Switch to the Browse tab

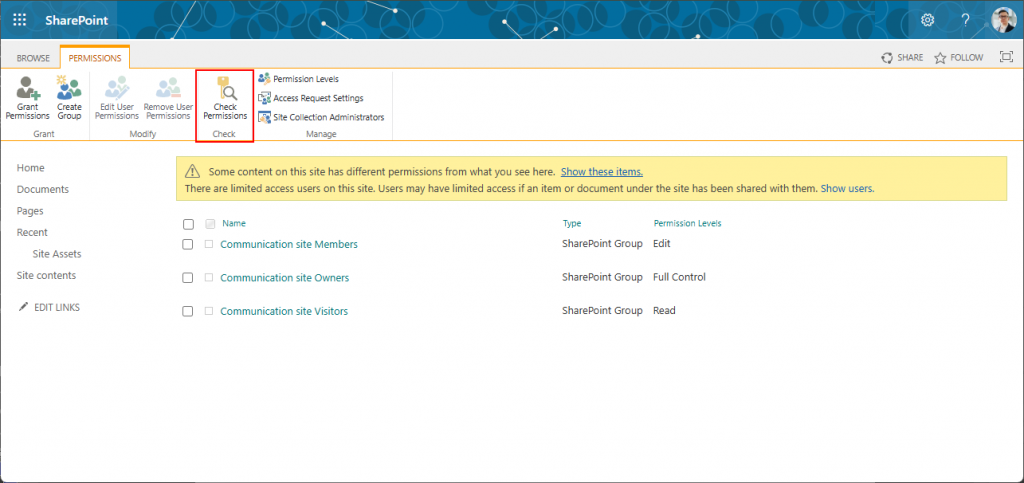point(33,58)
